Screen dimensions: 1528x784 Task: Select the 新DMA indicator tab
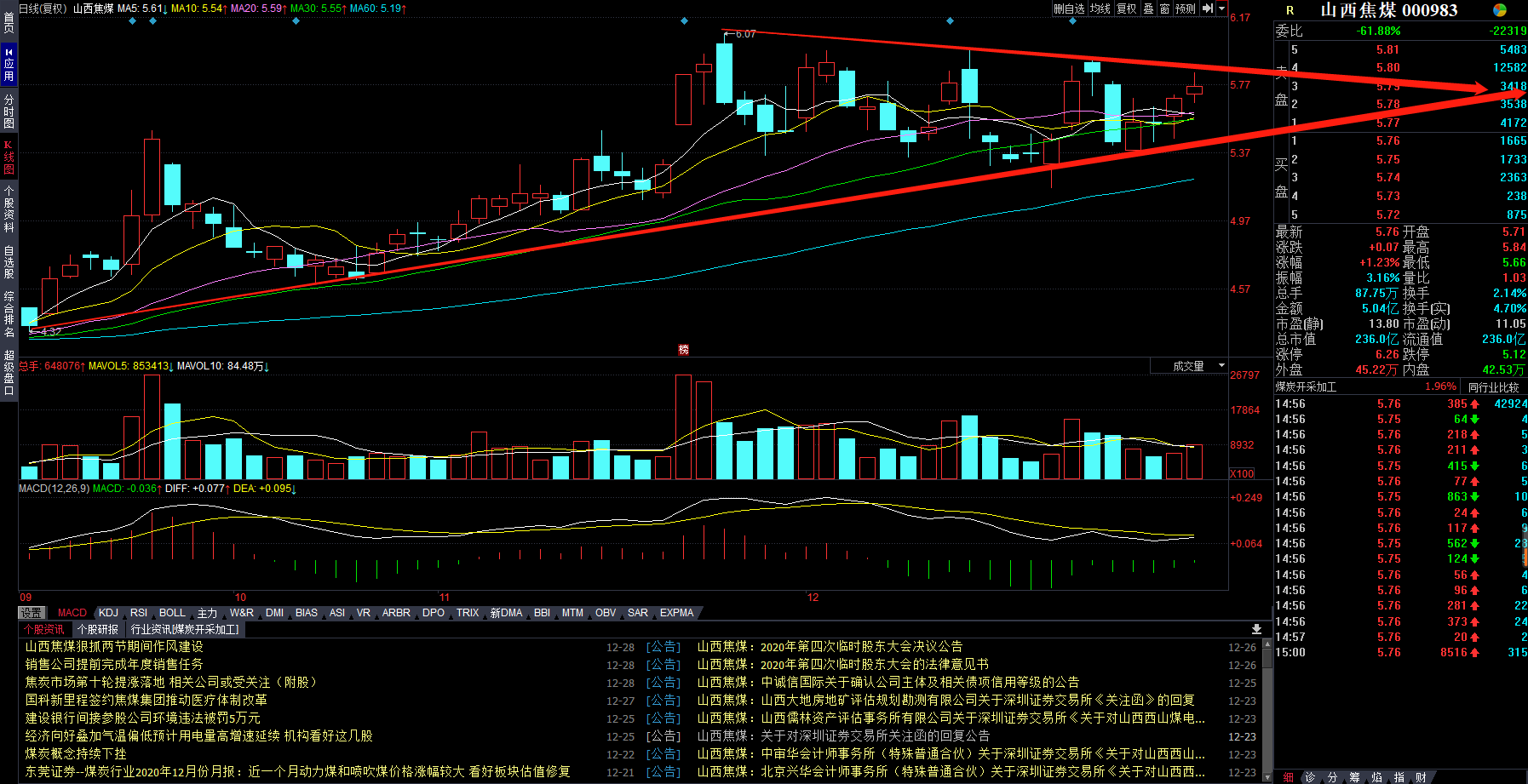[x=506, y=613]
